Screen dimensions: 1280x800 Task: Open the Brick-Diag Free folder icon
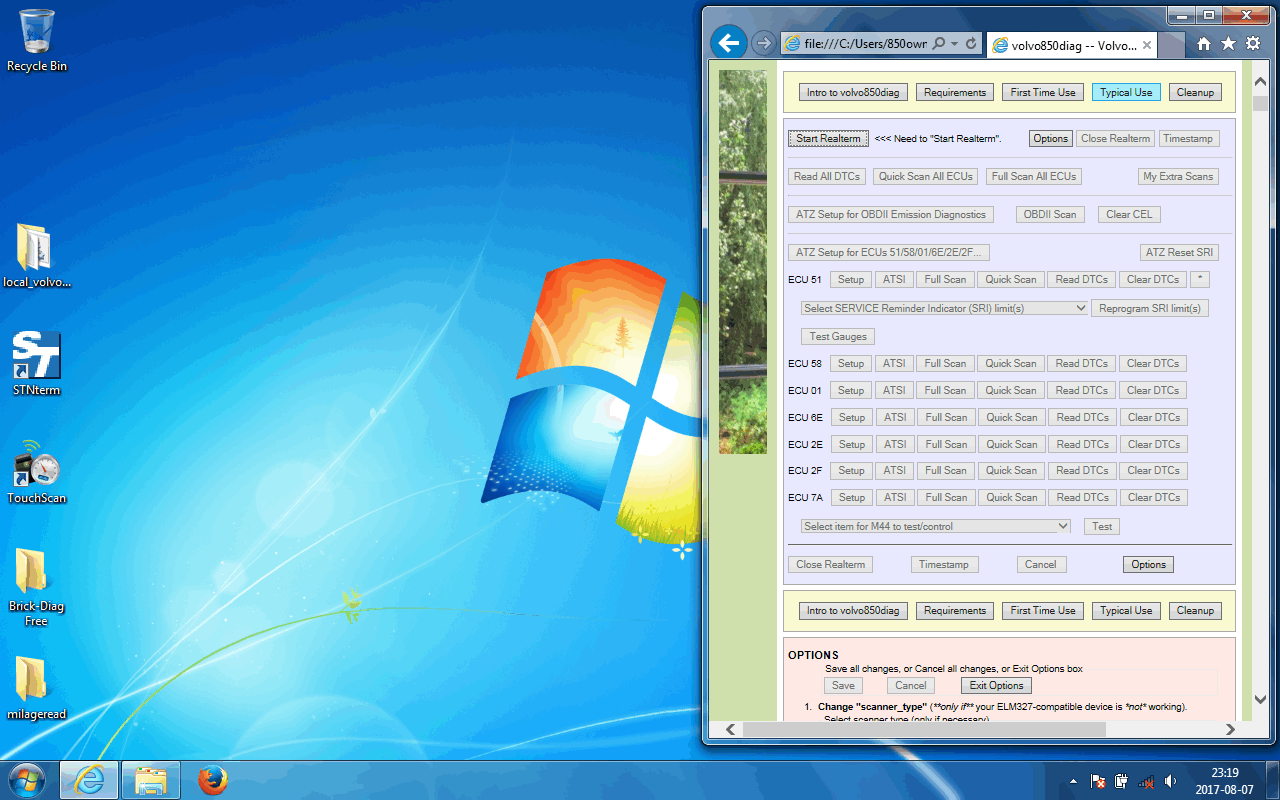coord(36,587)
